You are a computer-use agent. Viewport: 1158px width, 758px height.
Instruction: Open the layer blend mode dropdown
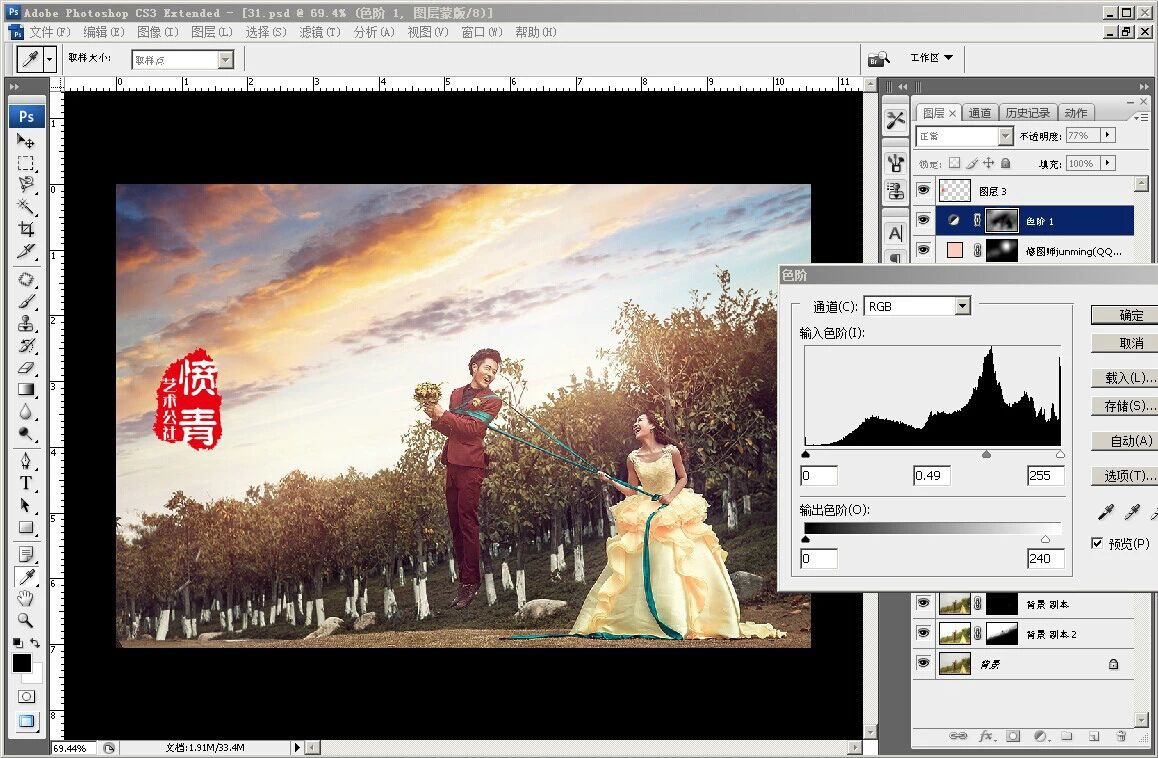[x=1005, y=136]
